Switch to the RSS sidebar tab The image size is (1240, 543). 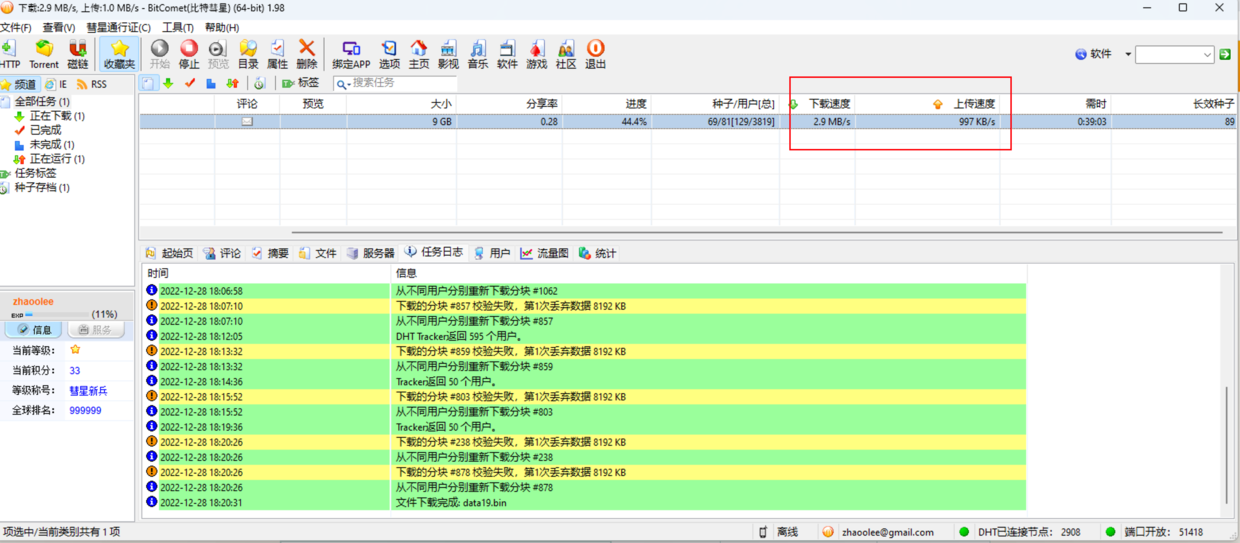click(92, 84)
